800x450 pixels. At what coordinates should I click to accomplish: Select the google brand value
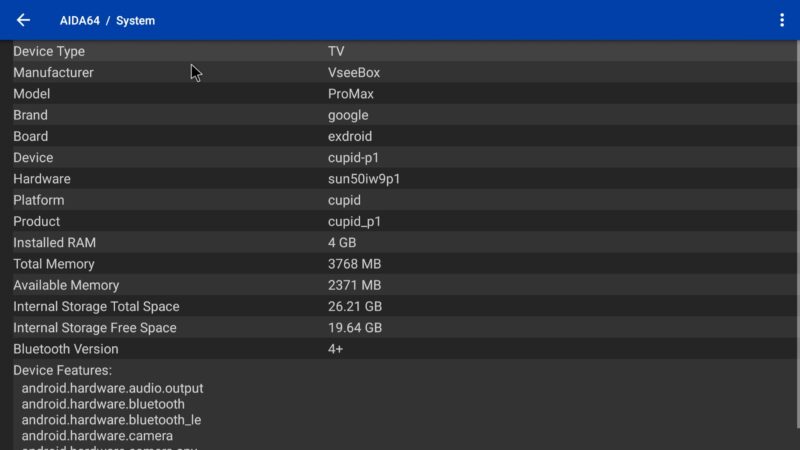coord(348,116)
